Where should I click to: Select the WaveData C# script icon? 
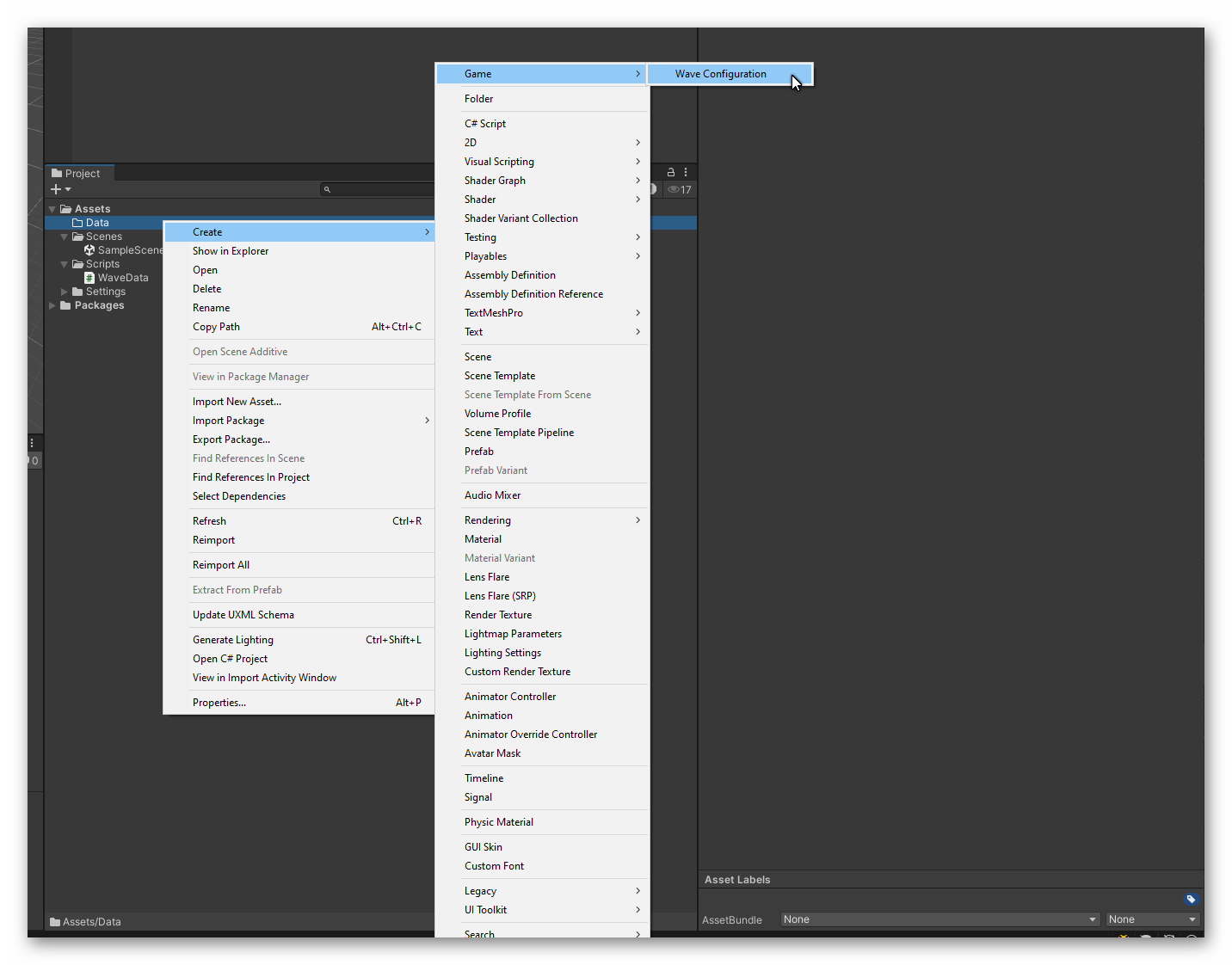[x=89, y=278]
